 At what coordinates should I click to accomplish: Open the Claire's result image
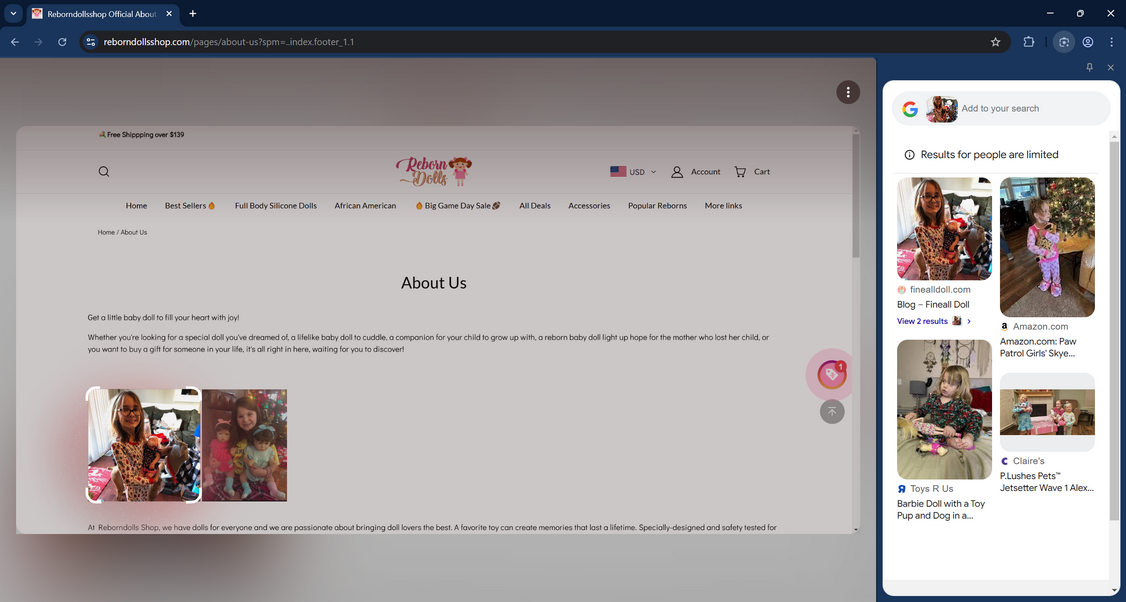click(x=1047, y=412)
